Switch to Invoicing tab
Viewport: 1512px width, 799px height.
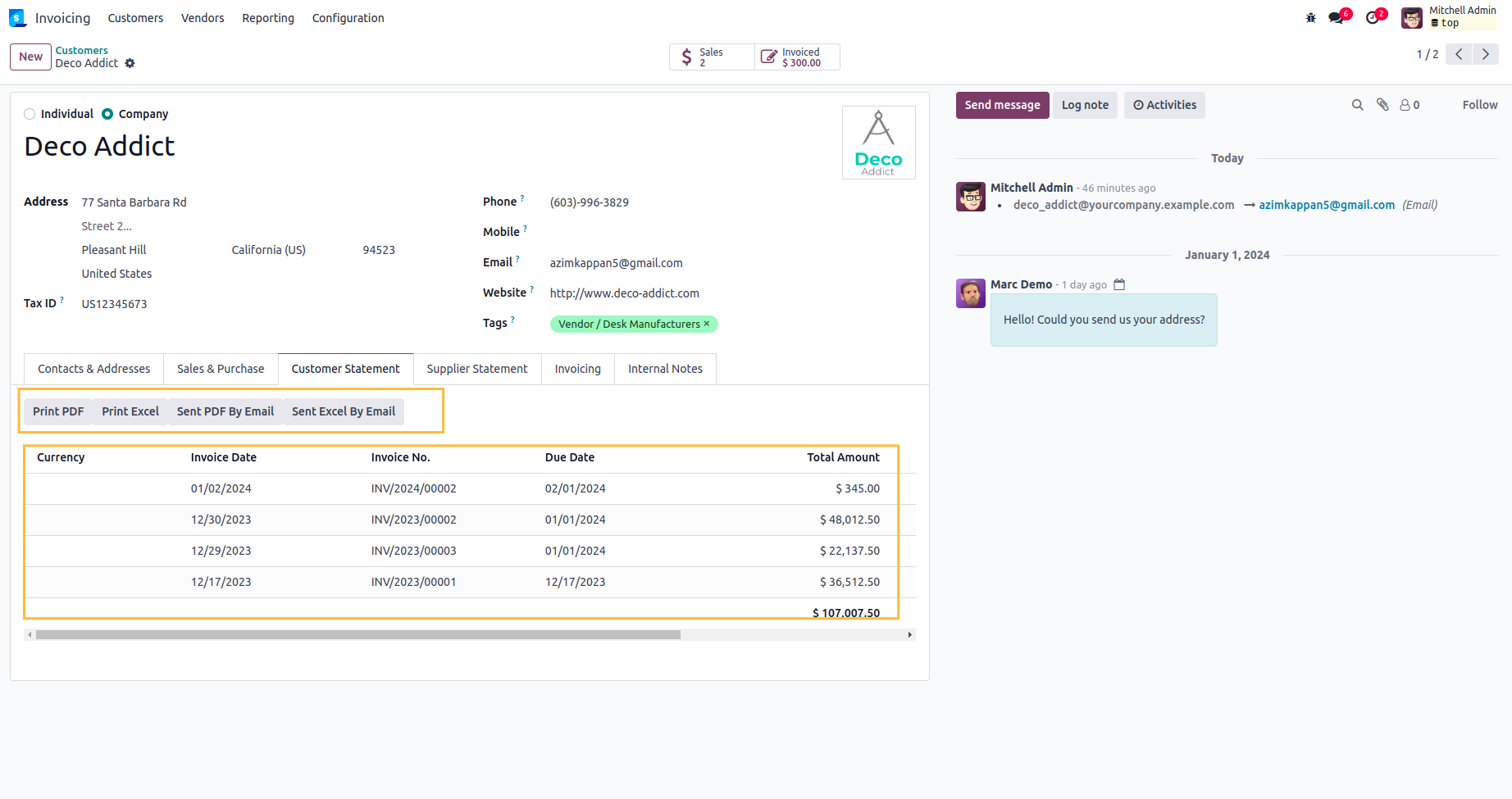(578, 369)
